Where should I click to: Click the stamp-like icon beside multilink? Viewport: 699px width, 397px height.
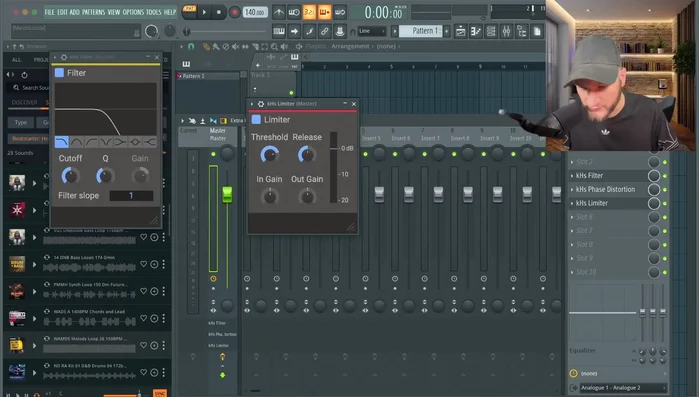[x=340, y=31]
